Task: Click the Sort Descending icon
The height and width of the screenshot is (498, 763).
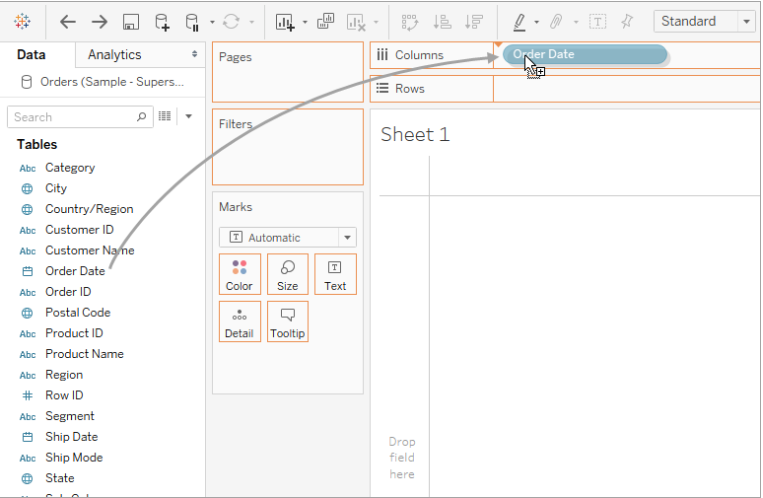Action: pyautogui.click(x=473, y=22)
